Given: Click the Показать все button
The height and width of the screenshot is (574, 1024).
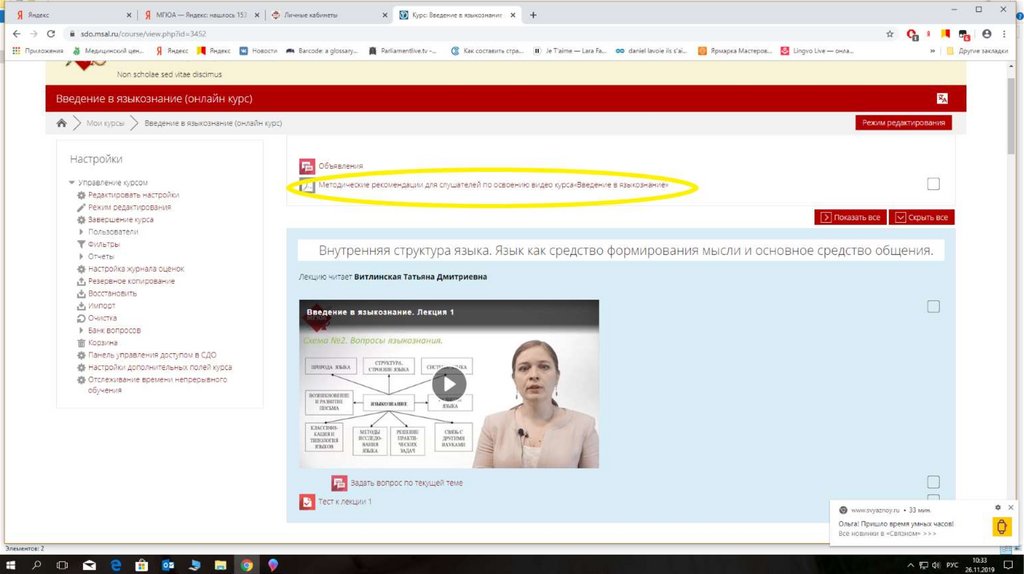Looking at the screenshot, I should (x=849, y=217).
